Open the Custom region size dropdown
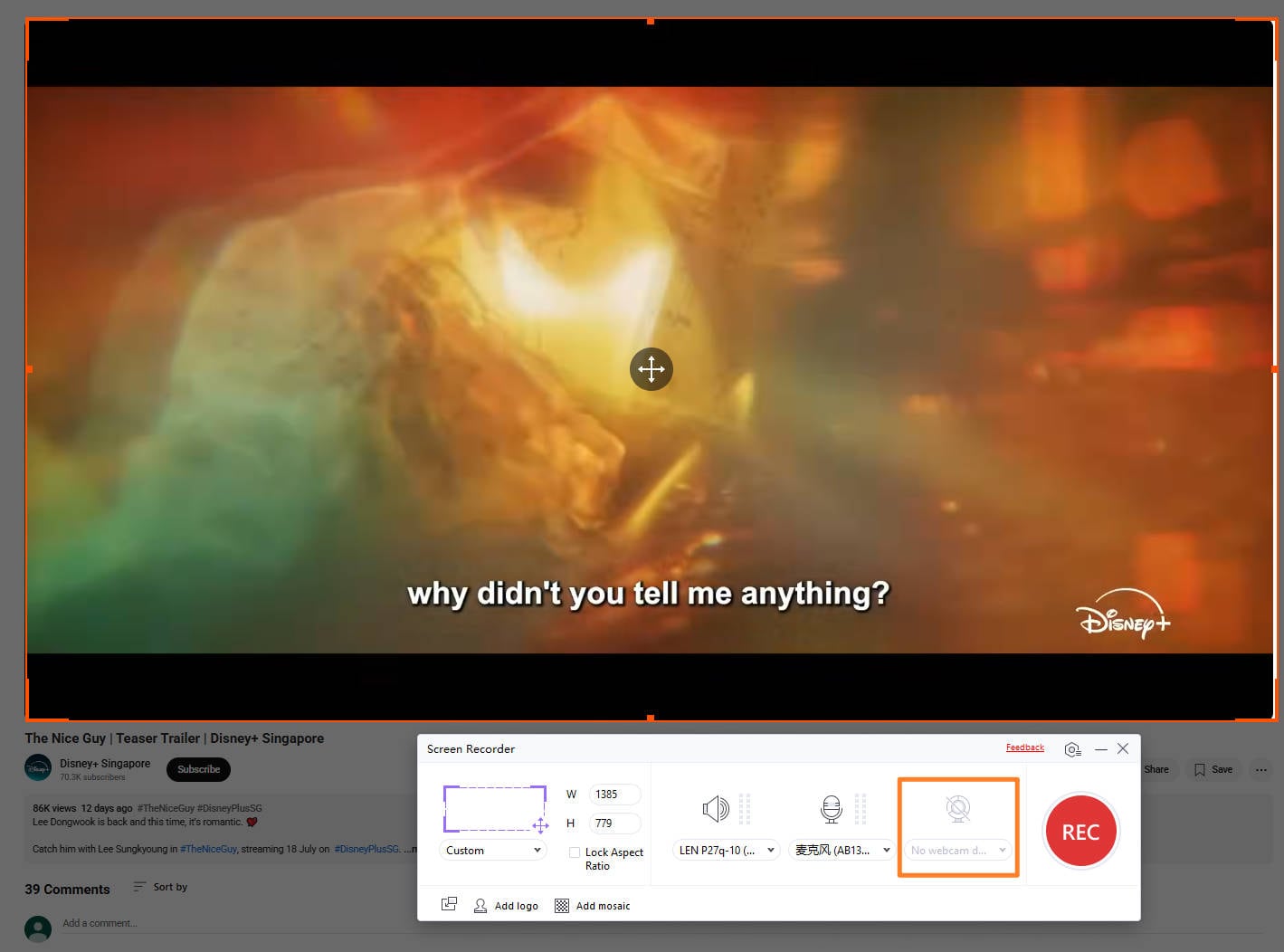Screen dimensions: 1284x952 [x=493, y=851]
